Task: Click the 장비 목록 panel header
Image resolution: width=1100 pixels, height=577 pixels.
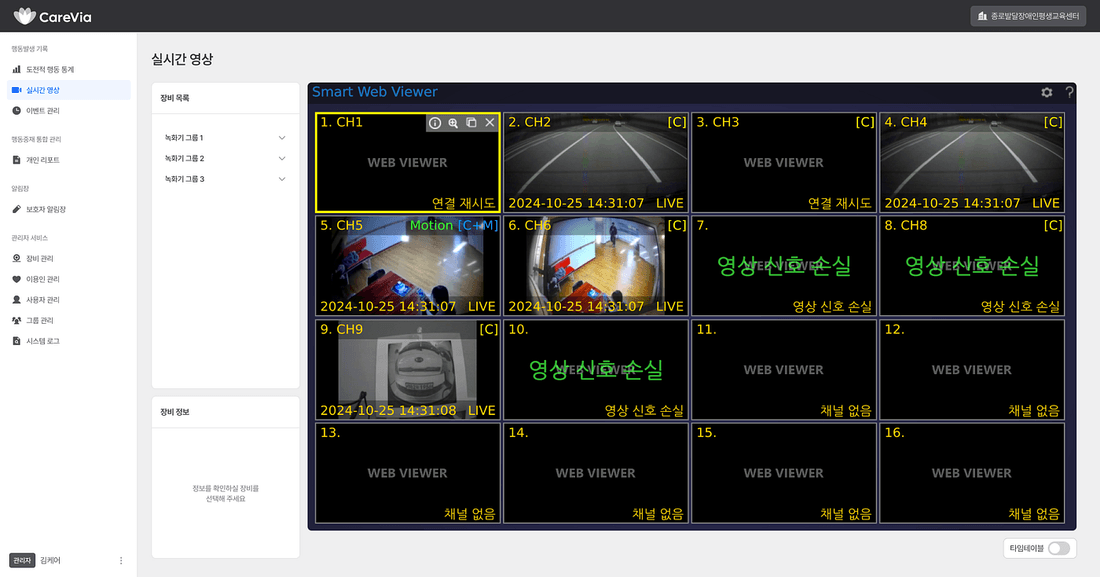Action: coord(225,98)
